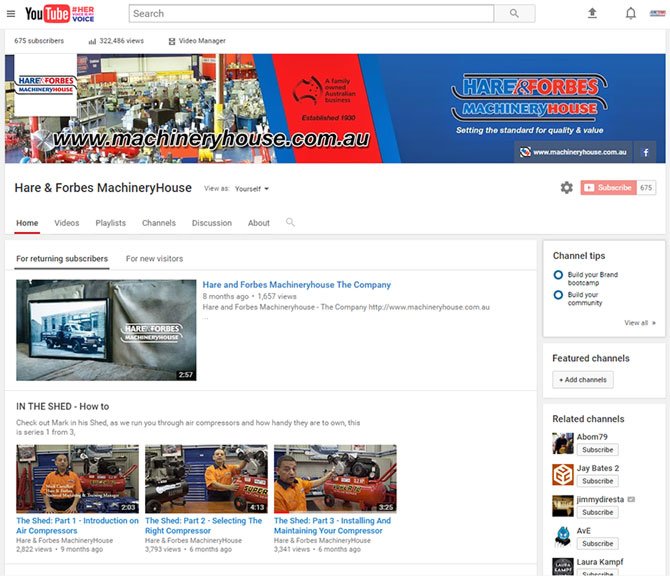Open the notifications bell
This screenshot has height=576, width=670.
click(x=630, y=13)
